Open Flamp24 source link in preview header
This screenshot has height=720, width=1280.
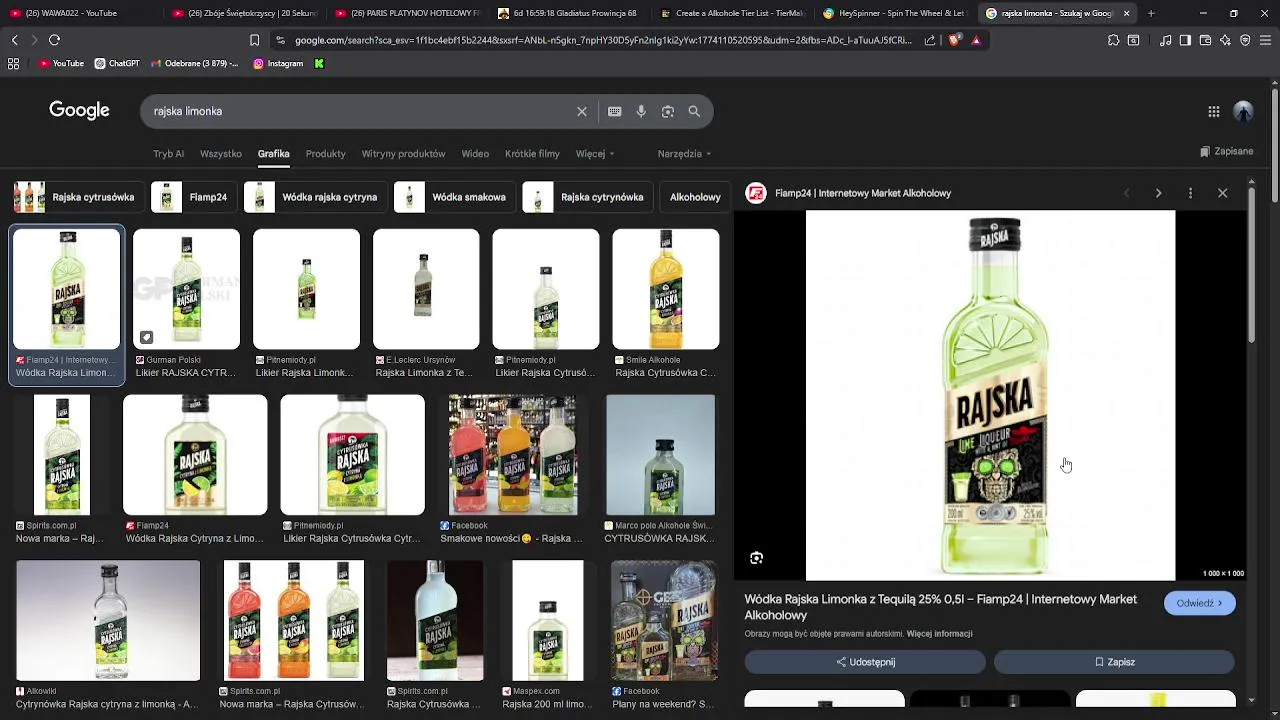[x=862, y=193]
